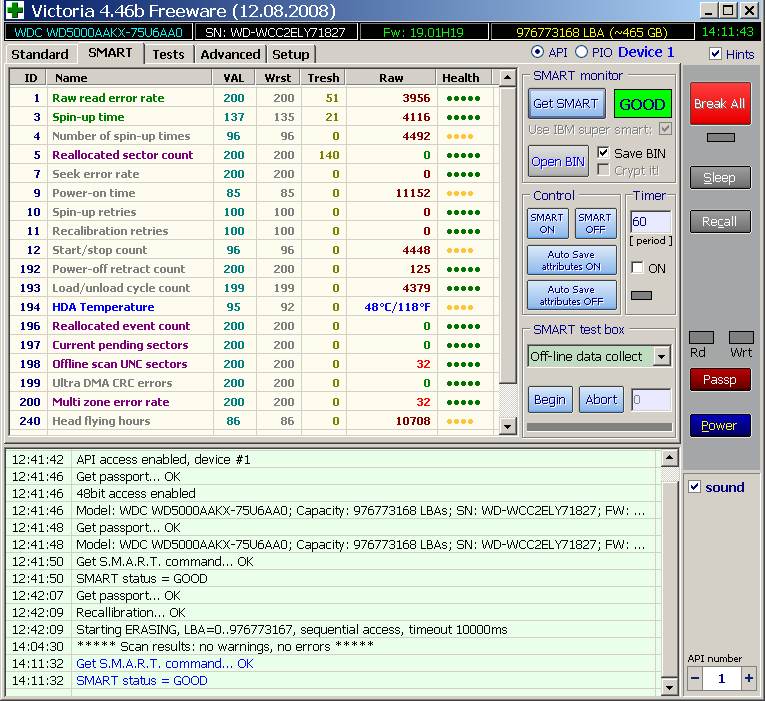Image resolution: width=765 pixels, height=701 pixels.
Task: Click the blue Power button
Action: pyautogui.click(x=720, y=425)
